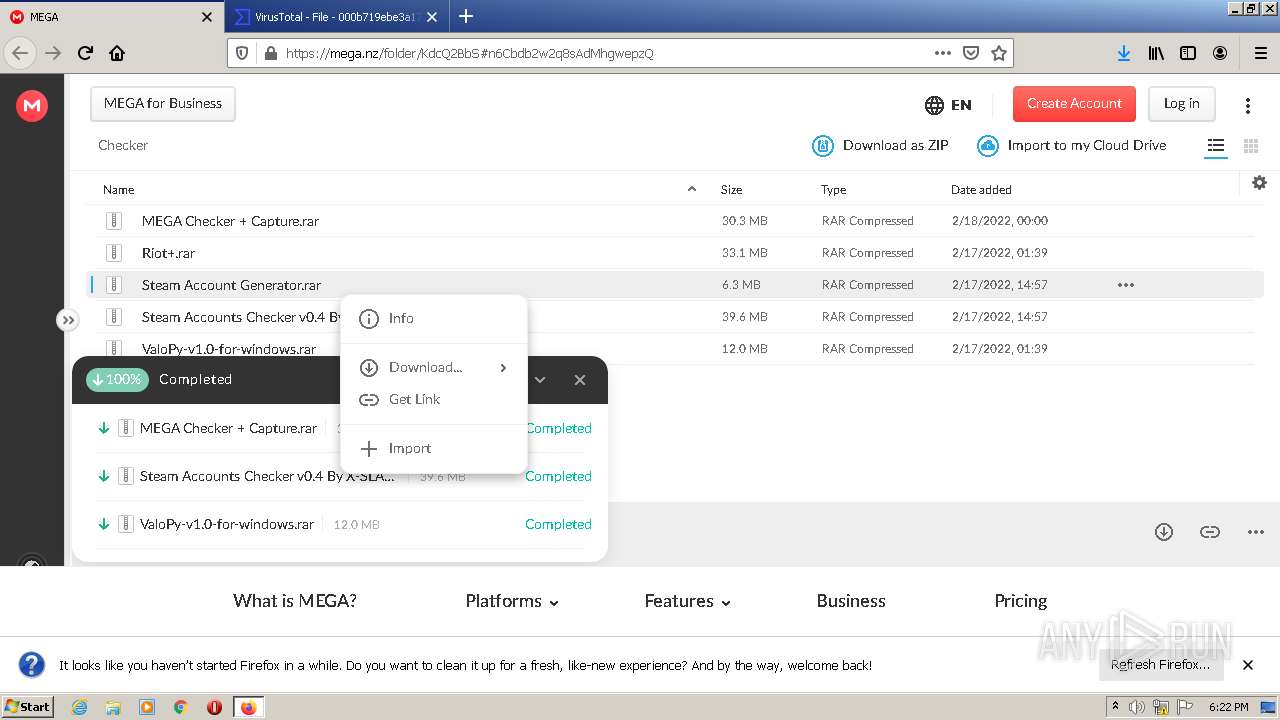1280x720 pixels.
Task: Click the Create Account button
Action: pyautogui.click(x=1074, y=103)
